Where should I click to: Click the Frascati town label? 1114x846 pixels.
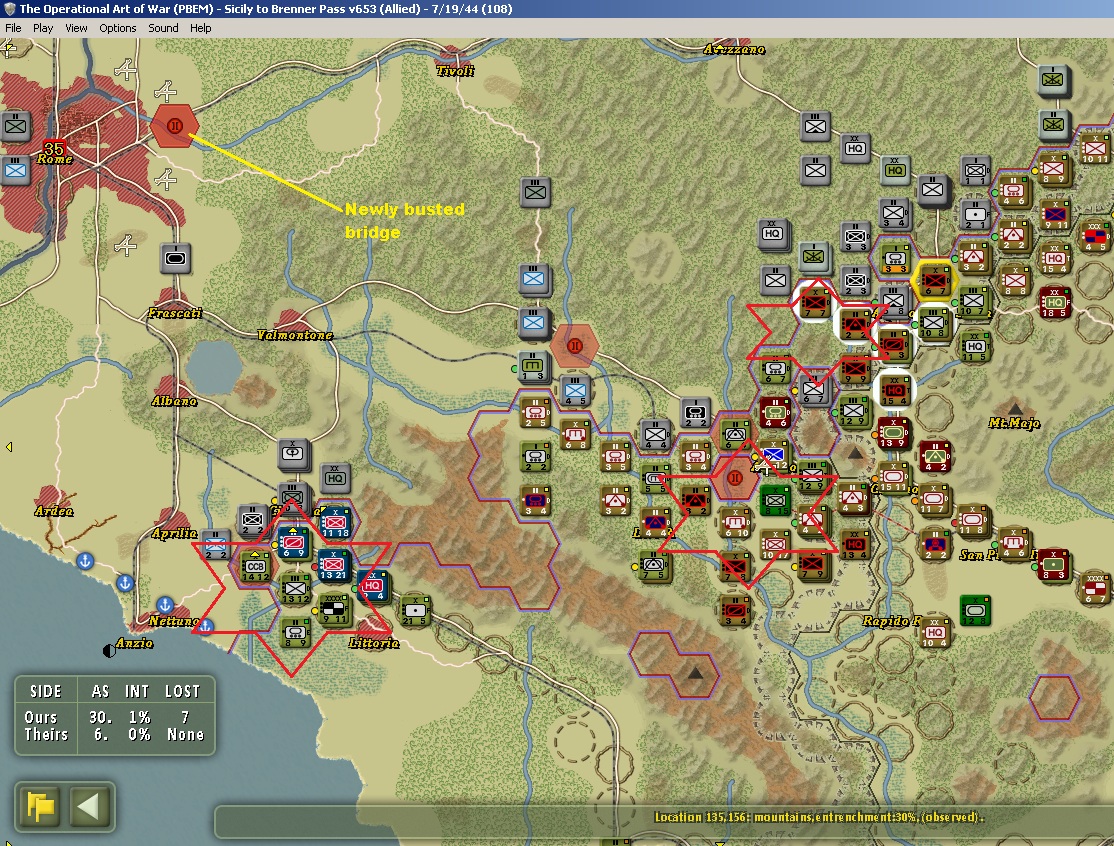tap(175, 313)
